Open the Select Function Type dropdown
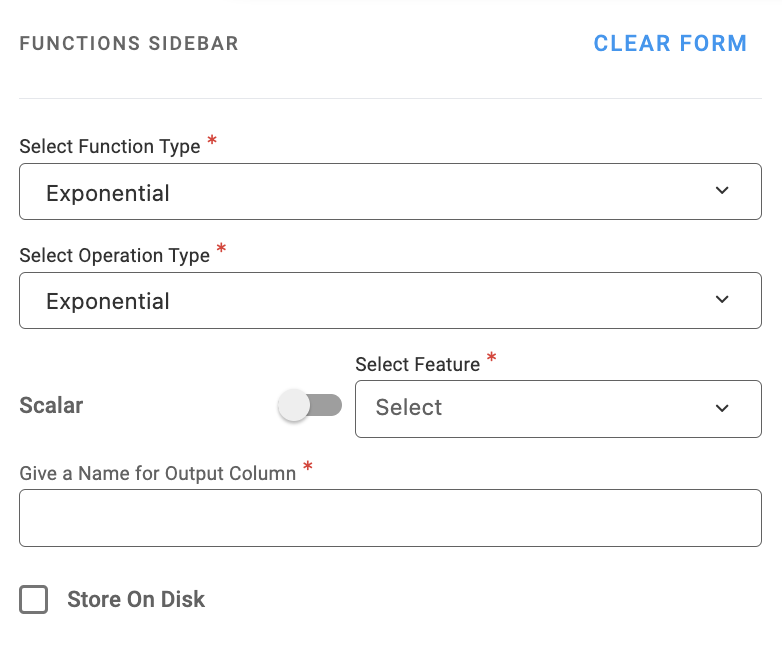The height and width of the screenshot is (670, 782). [x=390, y=192]
